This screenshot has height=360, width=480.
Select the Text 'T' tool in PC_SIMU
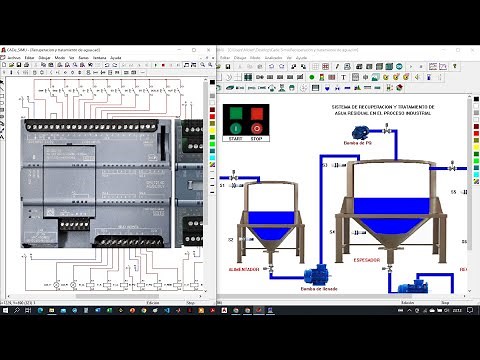coord(343,77)
